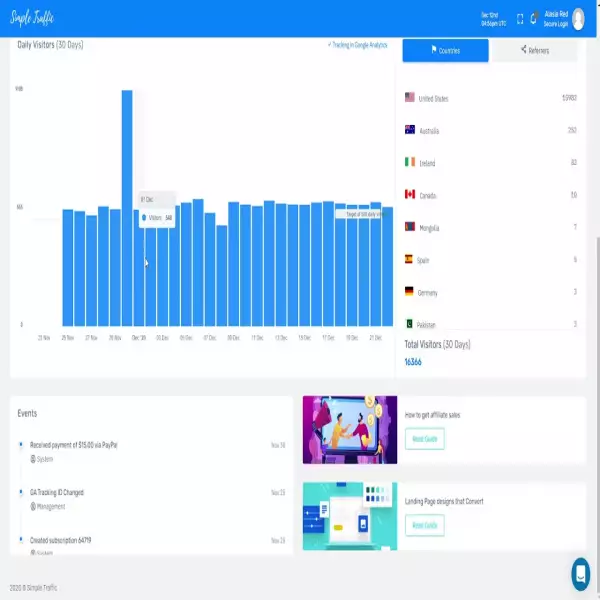Open the Tracking in Google Analytics link

358,45
